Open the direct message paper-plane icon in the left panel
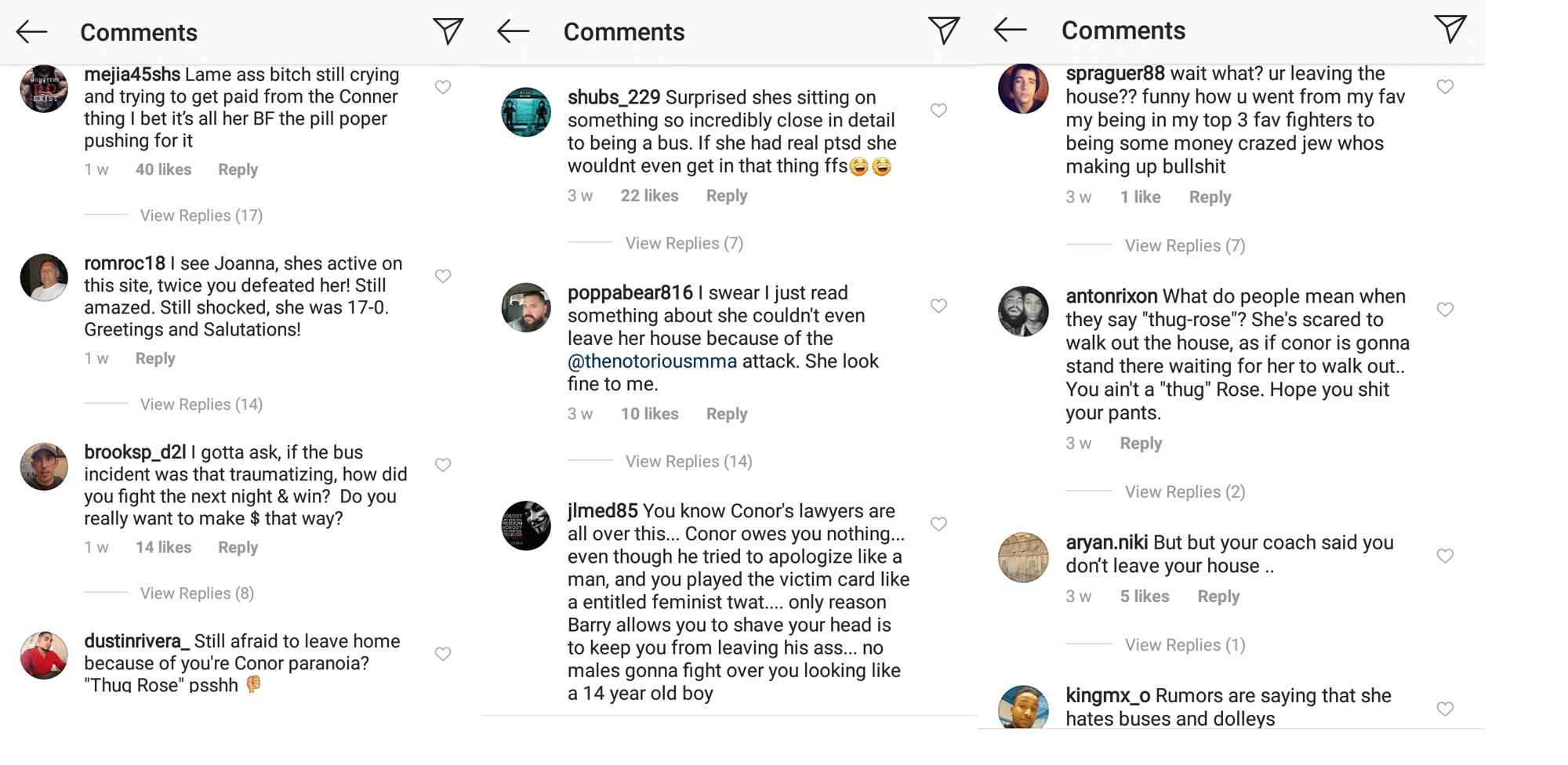The height and width of the screenshot is (765, 1568). [x=448, y=31]
